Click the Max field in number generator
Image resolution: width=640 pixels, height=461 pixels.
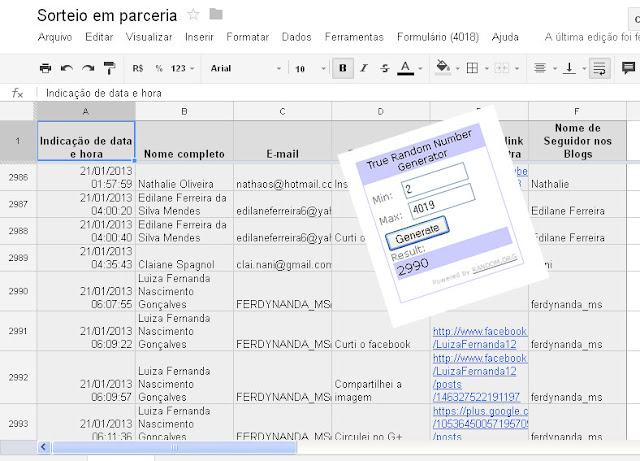pyautogui.click(x=442, y=201)
